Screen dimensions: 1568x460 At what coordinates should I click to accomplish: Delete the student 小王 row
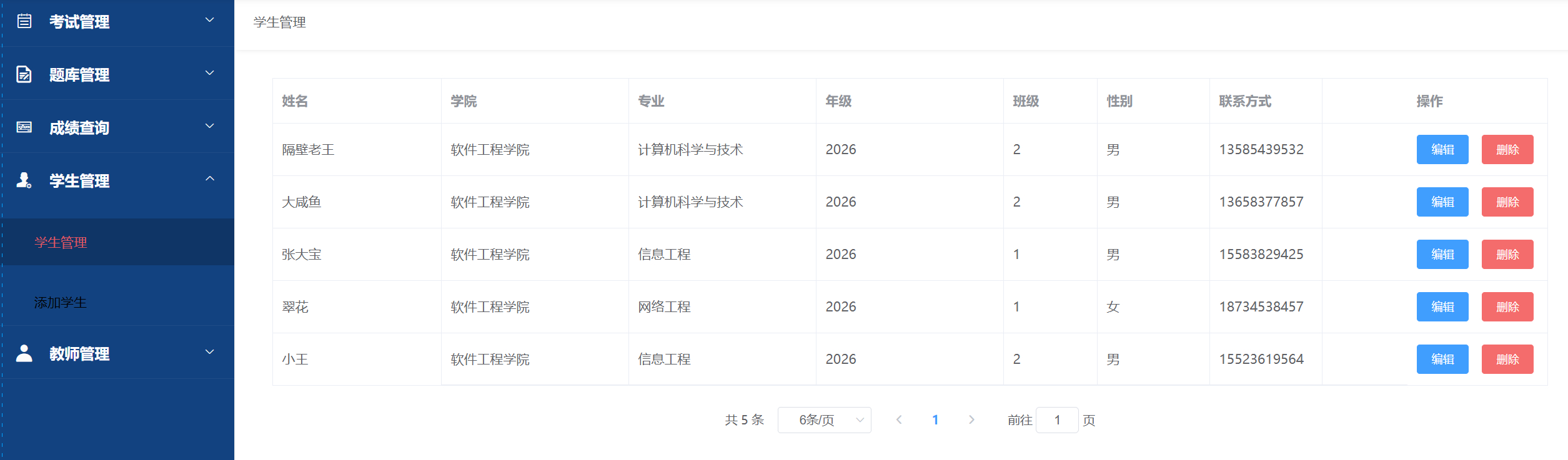click(x=1507, y=360)
